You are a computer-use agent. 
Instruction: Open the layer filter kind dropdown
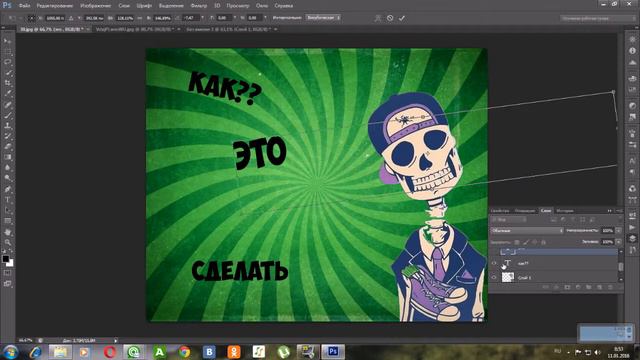coord(509,220)
